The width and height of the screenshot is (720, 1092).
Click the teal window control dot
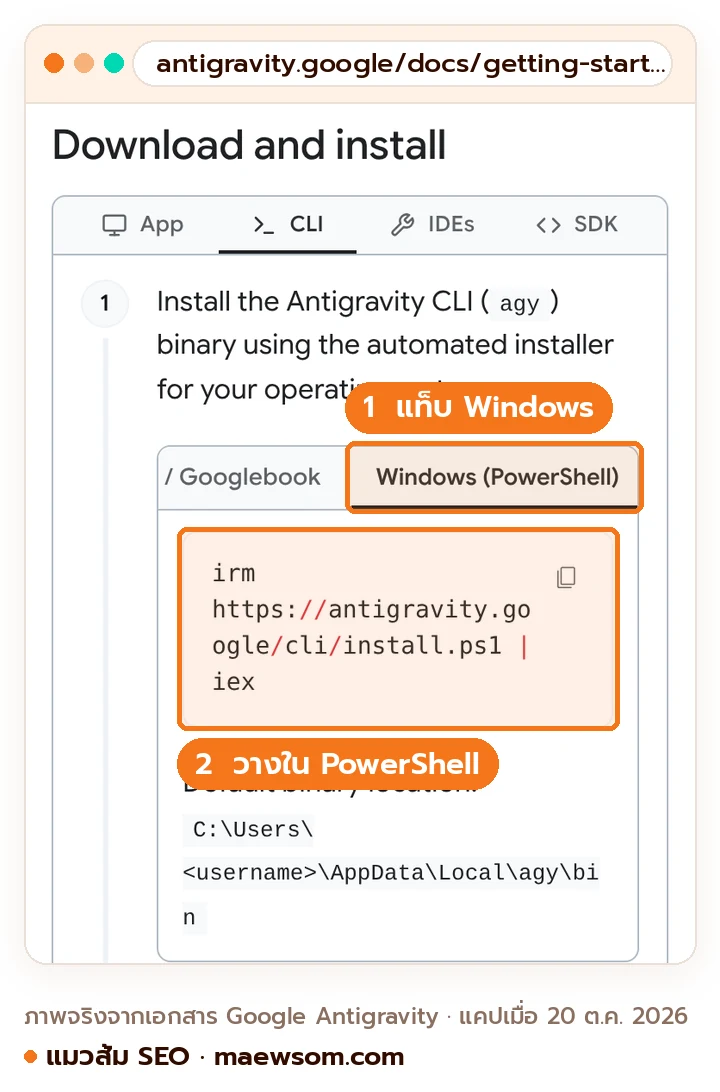[114, 63]
